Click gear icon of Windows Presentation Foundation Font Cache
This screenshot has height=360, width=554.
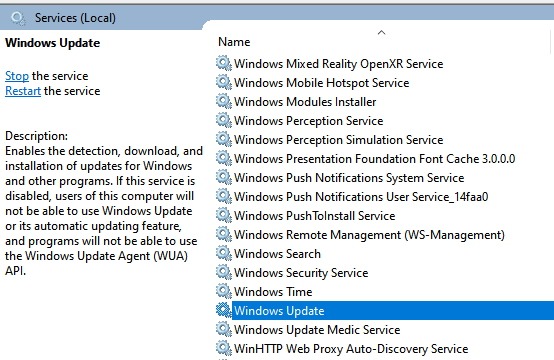click(x=224, y=159)
